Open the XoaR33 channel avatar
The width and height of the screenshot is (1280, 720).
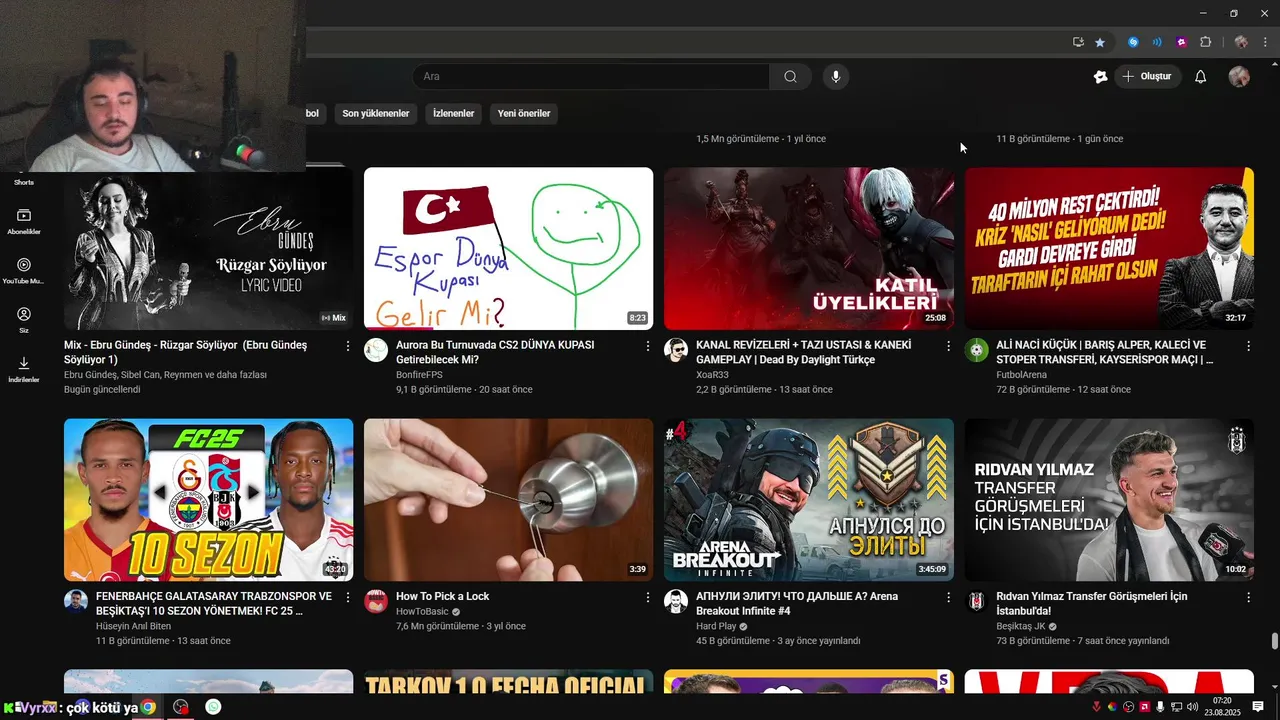click(x=676, y=350)
